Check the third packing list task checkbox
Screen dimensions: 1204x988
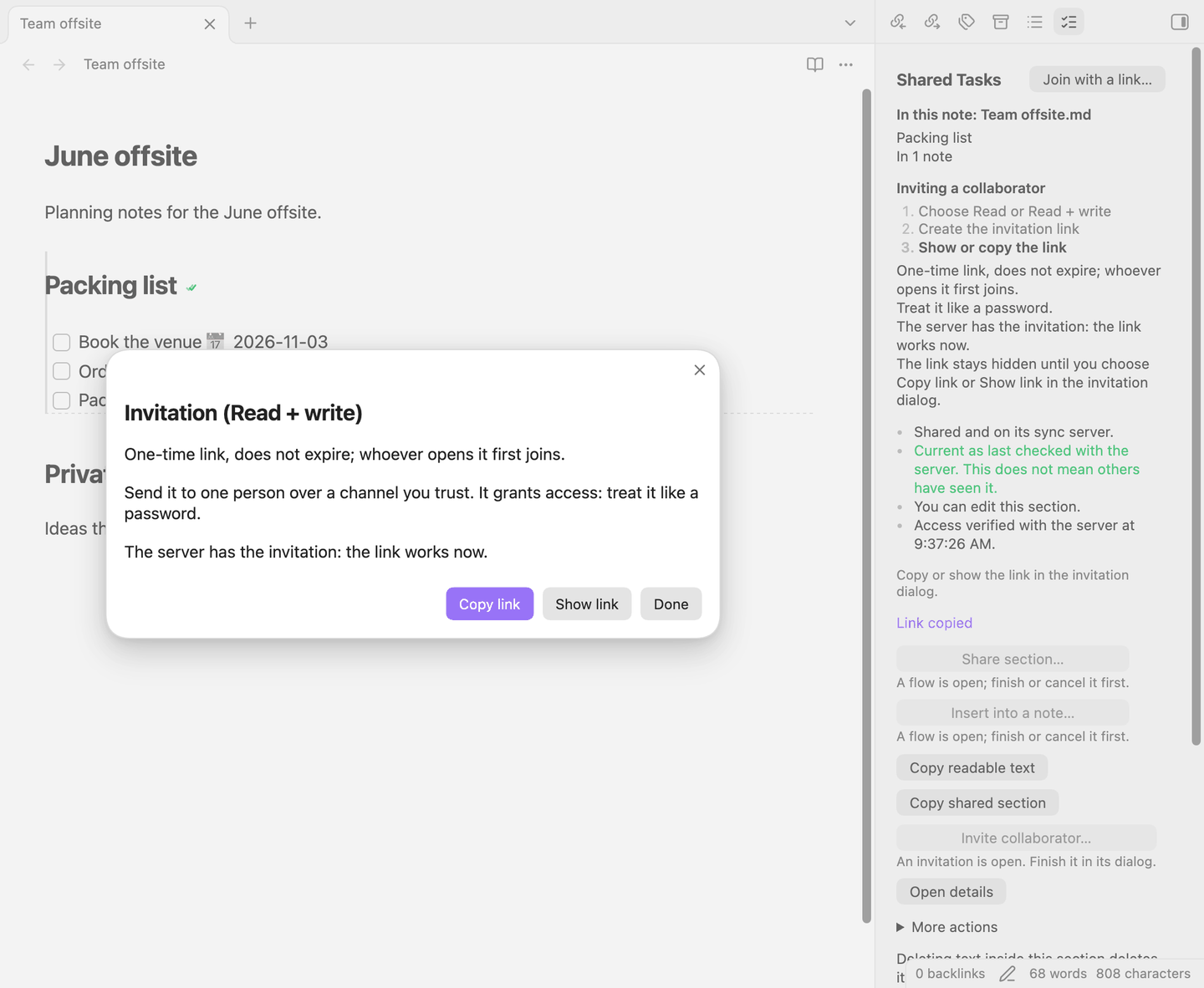tap(61, 400)
